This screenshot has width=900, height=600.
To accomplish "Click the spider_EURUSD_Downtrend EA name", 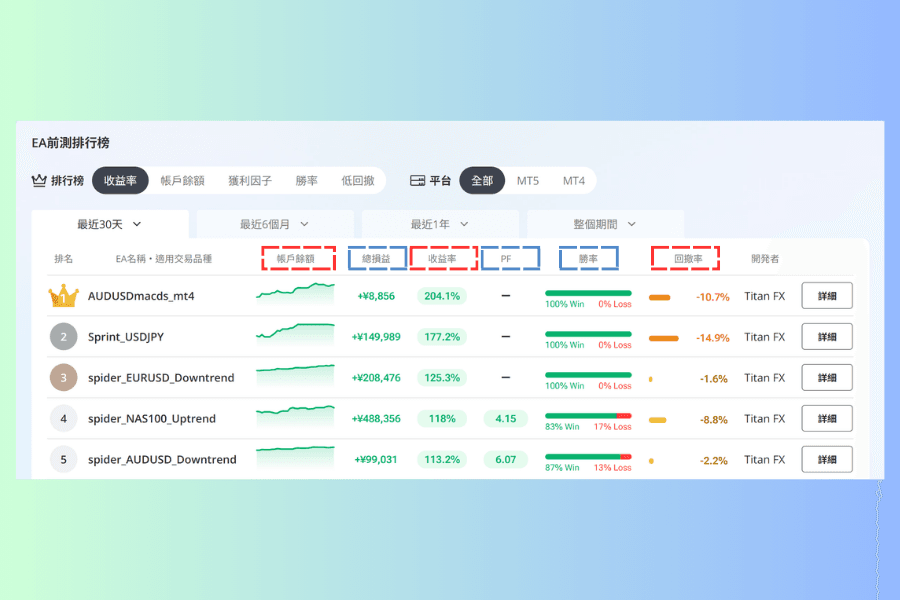I will pyautogui.click(x=161, y=378).
